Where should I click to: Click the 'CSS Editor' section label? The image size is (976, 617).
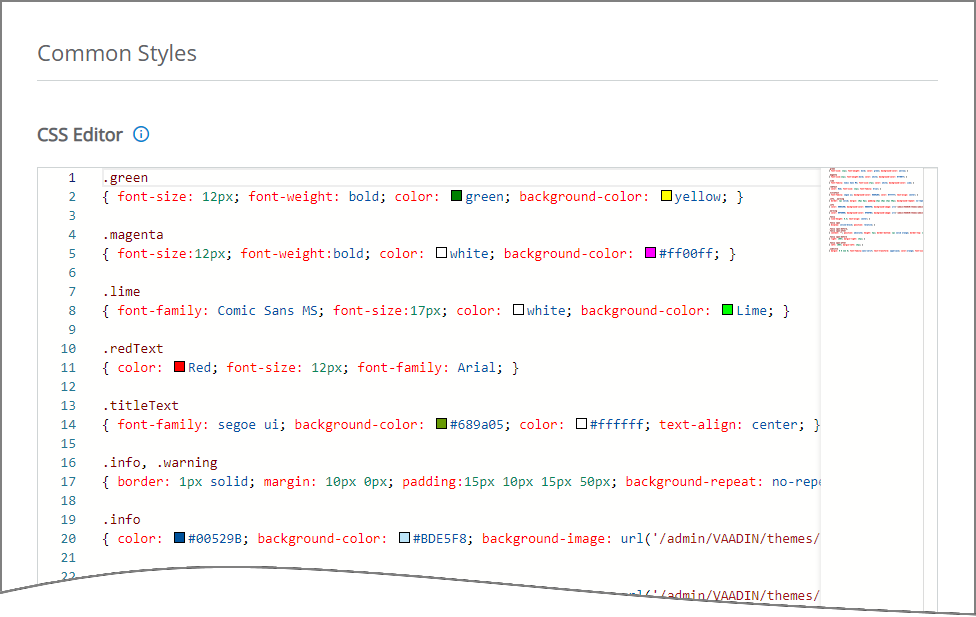pyautogui.click(x=80, y=135)
